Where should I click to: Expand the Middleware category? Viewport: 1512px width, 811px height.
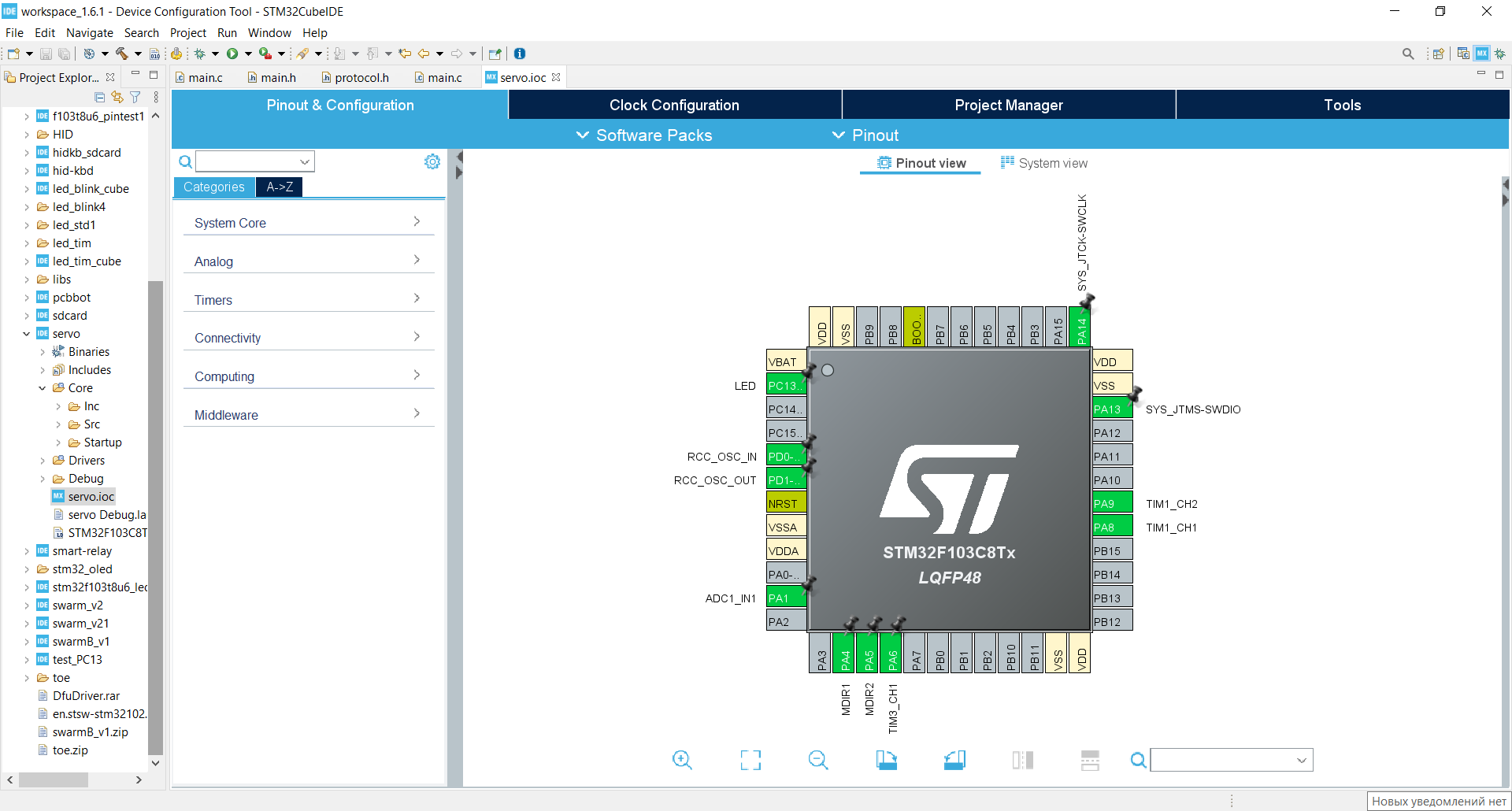point(309,415)
